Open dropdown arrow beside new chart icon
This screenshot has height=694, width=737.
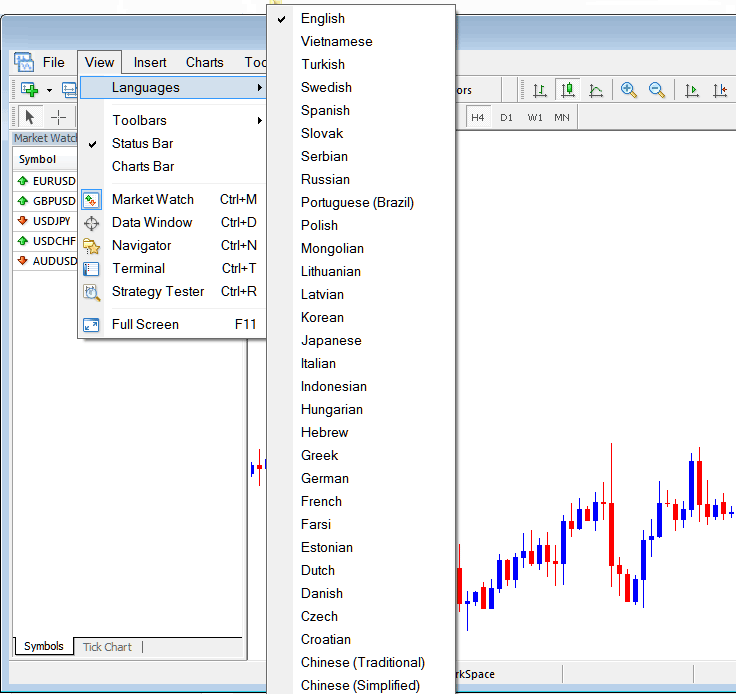[48, 90]
